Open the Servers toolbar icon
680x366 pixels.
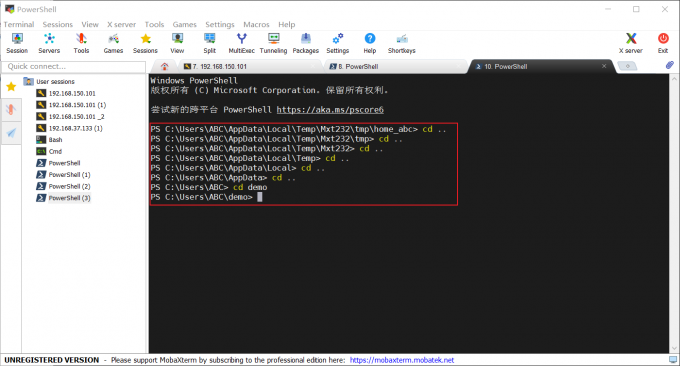point(49,43)
